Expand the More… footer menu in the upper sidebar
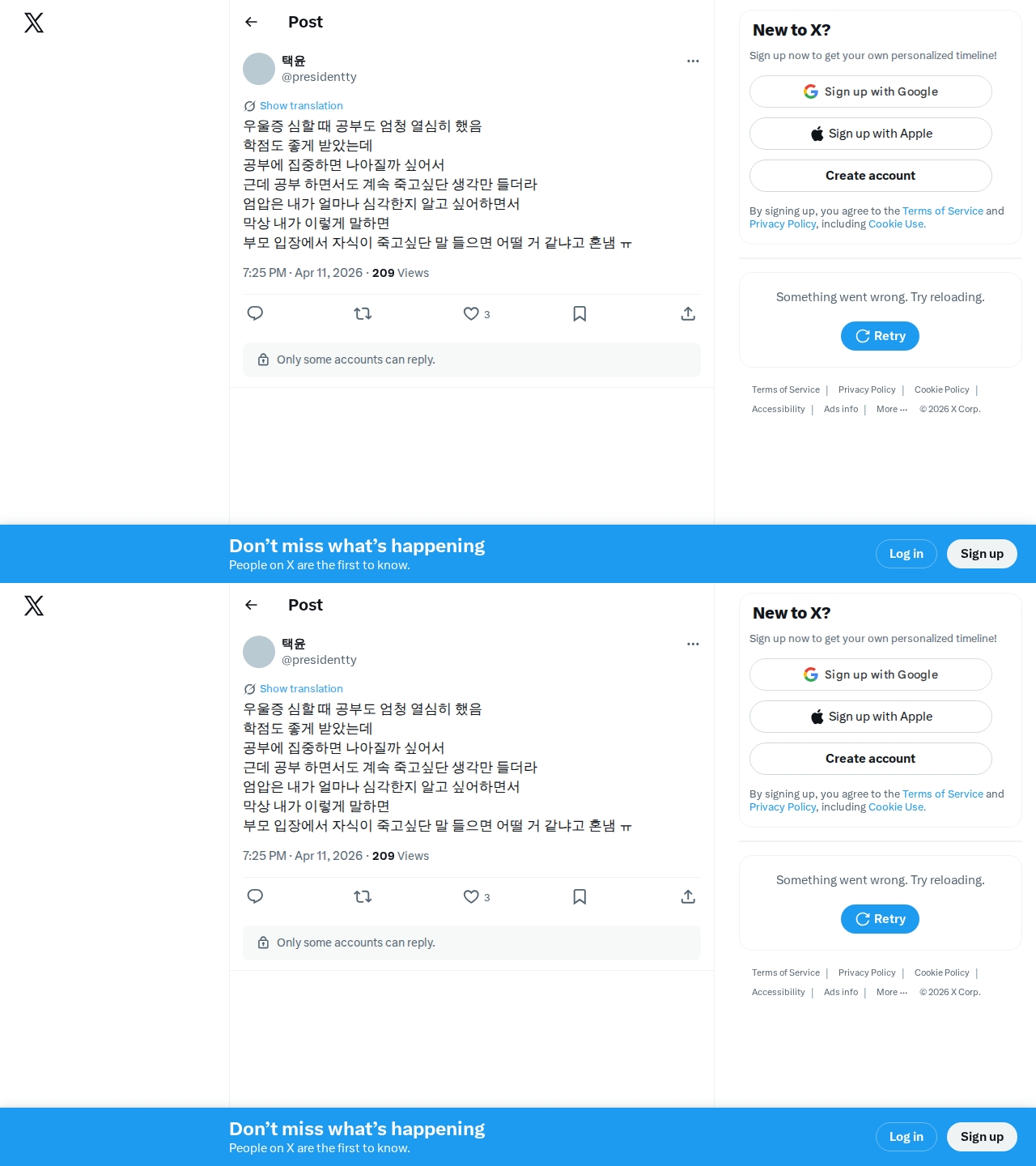Screen dimensions: 1036x1166 [x=892, y=409]
